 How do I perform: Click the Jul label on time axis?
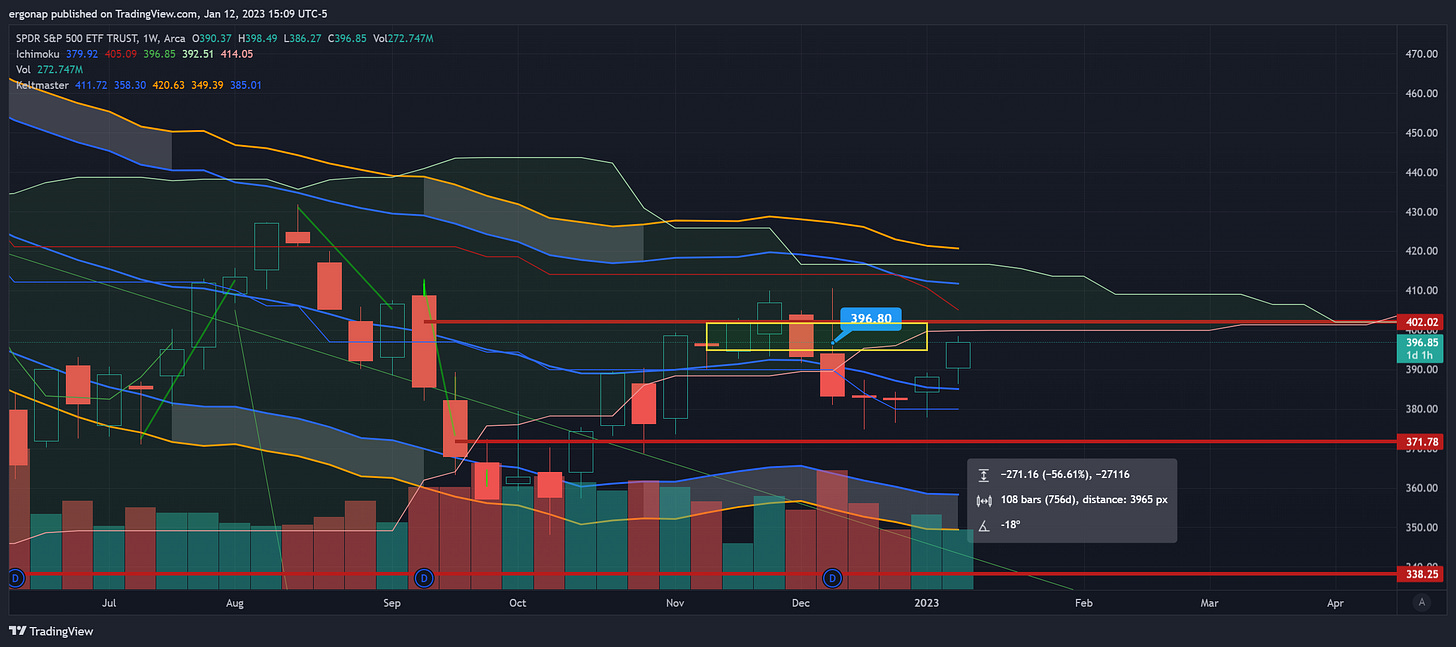(x=109, y=603)
